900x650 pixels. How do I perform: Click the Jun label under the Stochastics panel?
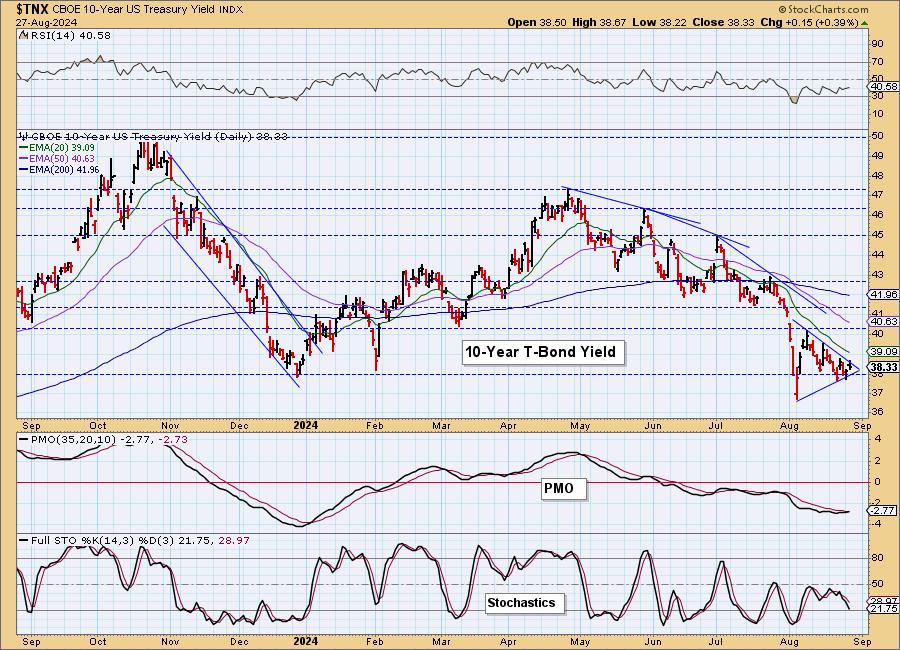click(x=653, y=641)
